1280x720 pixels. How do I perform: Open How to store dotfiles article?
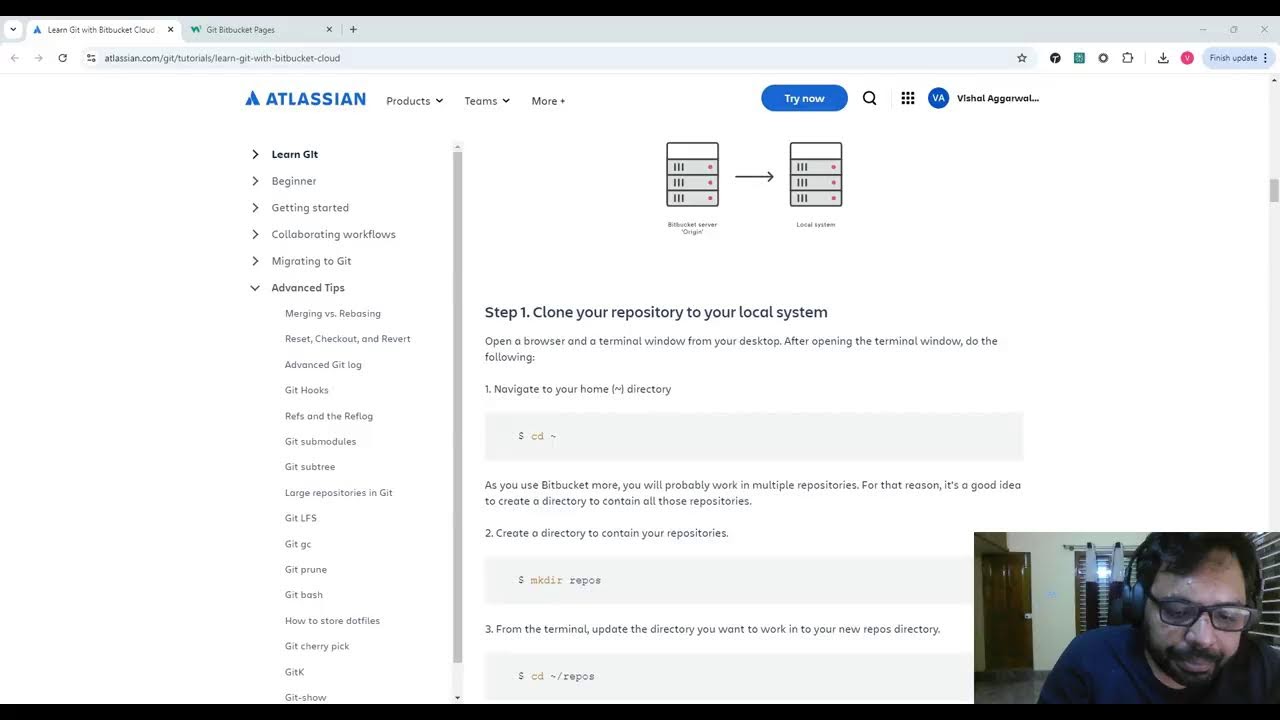point(332,621)
